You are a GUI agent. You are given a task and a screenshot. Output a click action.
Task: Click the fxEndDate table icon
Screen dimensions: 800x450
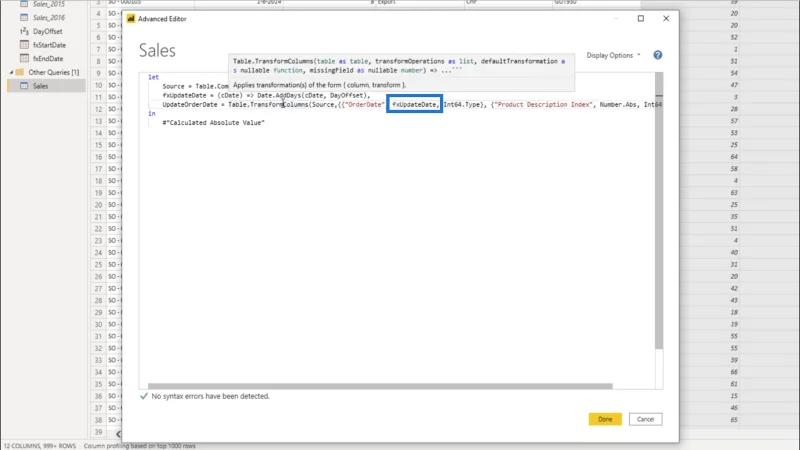pyautogui.click(x=24, y=58)
